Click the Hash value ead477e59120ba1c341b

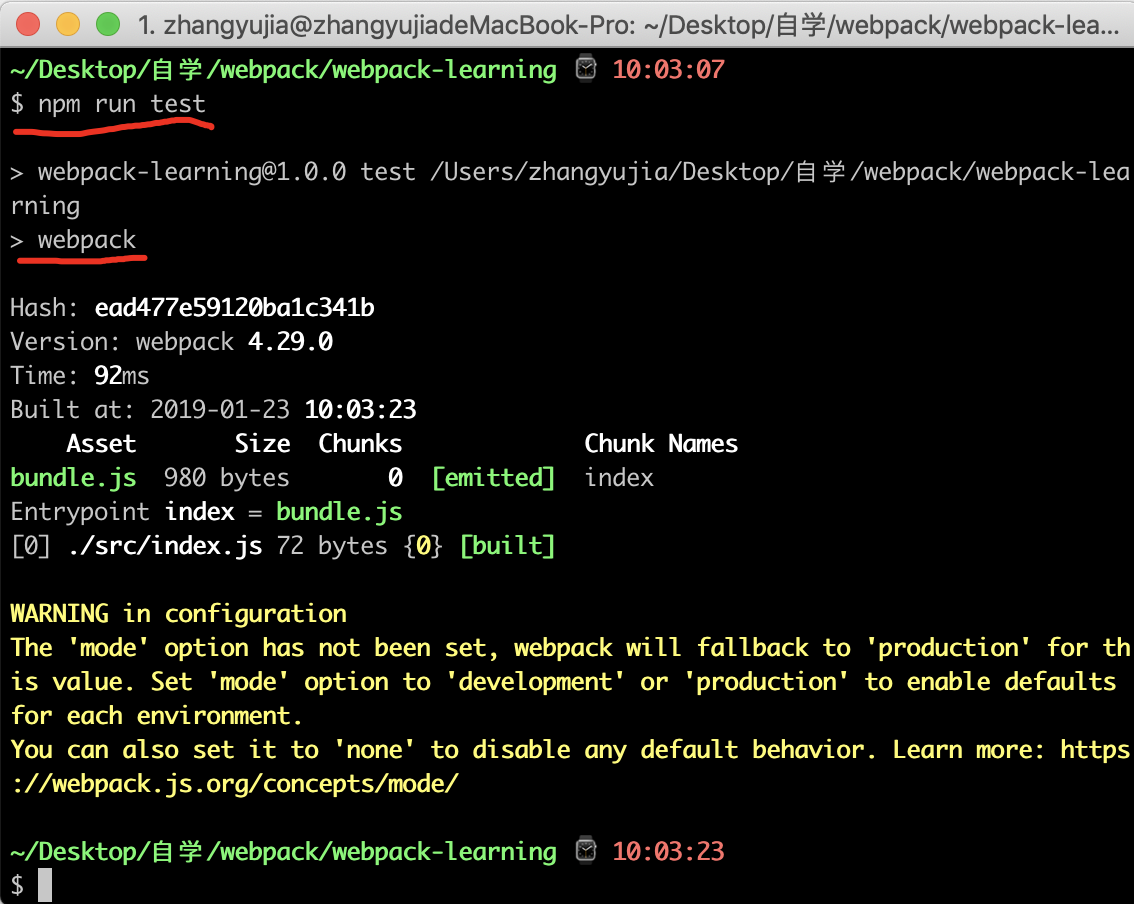(x=234, y=307)
